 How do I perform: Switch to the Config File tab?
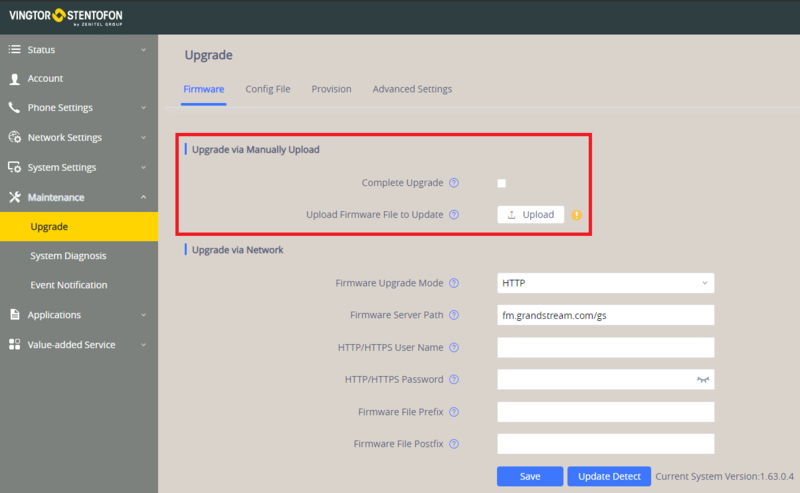(x=268, y=89)
